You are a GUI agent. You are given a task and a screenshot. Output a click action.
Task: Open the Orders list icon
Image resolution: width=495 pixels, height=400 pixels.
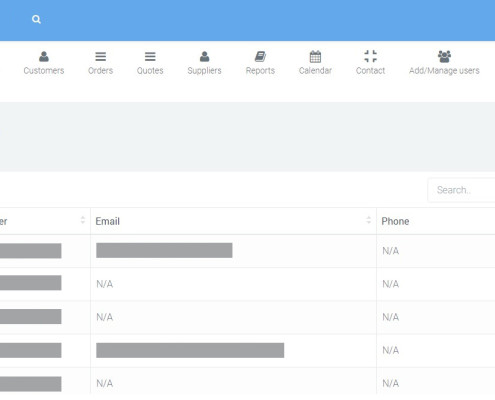point(100,57)
